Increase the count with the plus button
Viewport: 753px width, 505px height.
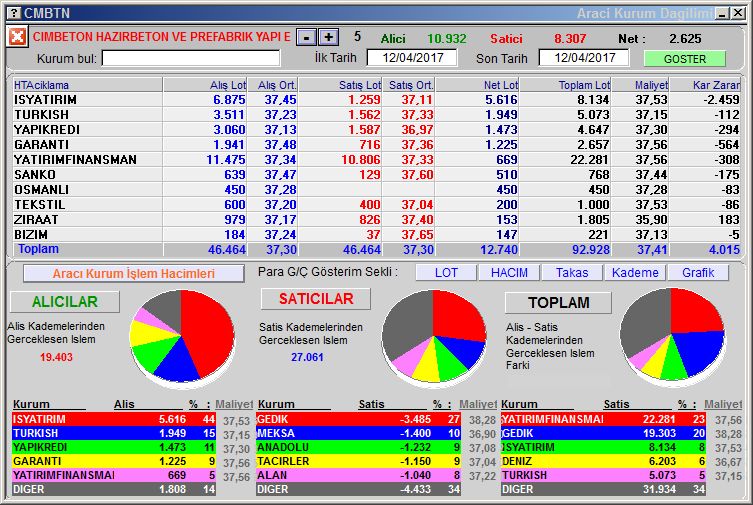pyautogui.click(x=328, y=37)
